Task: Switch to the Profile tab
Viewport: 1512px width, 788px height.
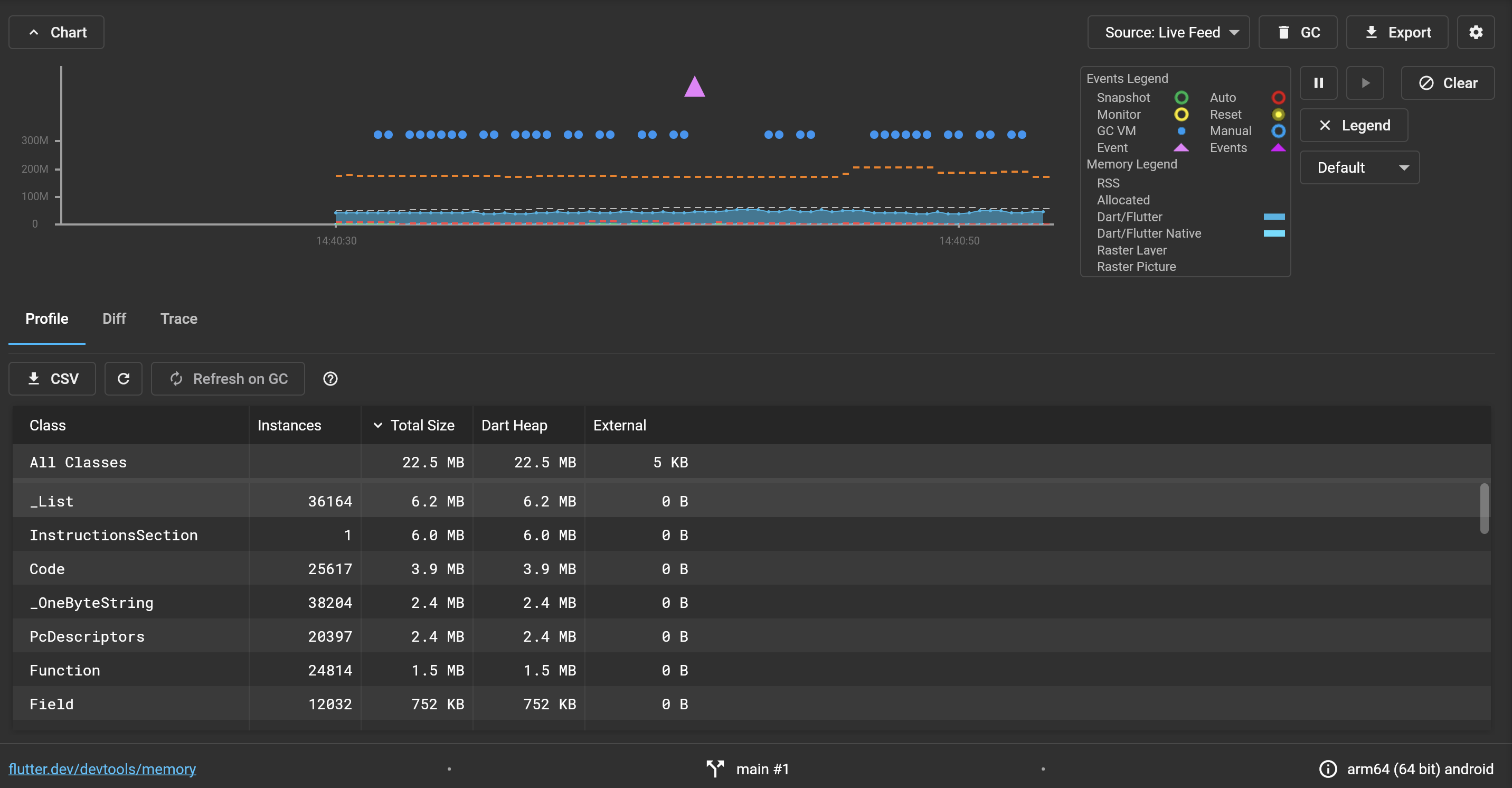Action: coord(47,319)
